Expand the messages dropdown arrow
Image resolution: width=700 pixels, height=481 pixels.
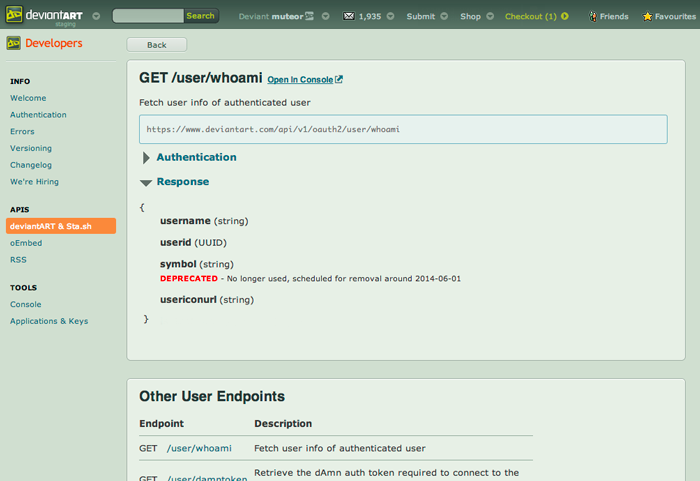391,16
